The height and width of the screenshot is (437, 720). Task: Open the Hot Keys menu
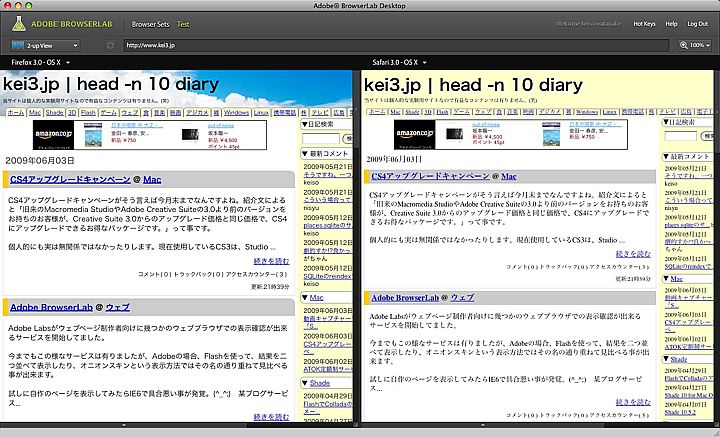click(645, 22)
